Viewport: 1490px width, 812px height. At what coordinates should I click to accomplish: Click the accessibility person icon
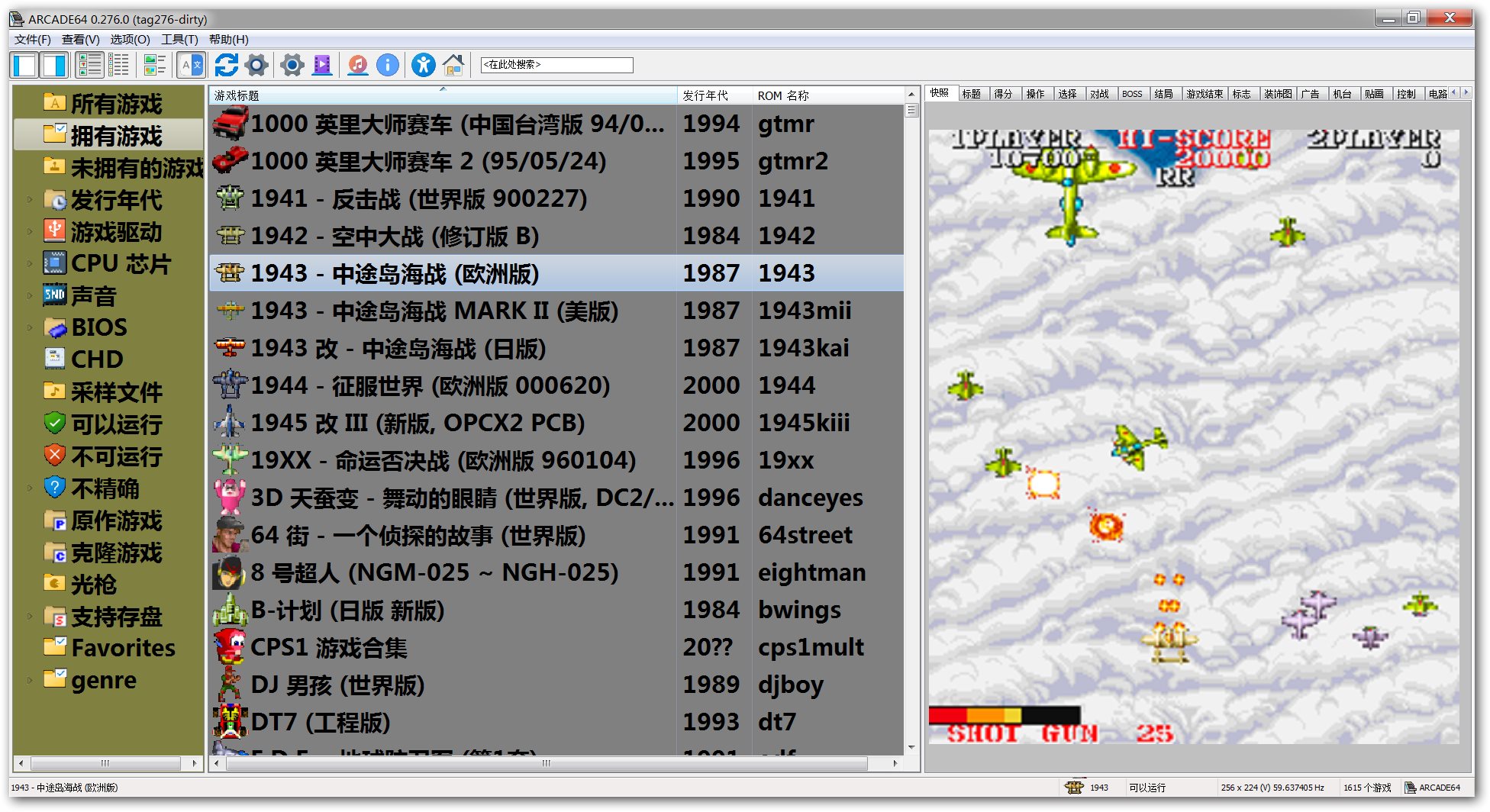[x=423, y=65]
